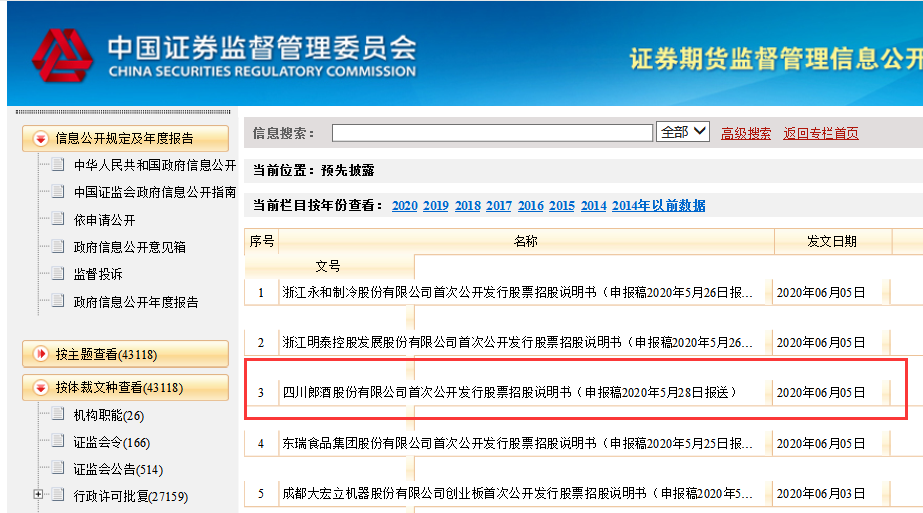Click the 序号 column header
Viewport: 923px width, 513px height.
pos(261,241)
